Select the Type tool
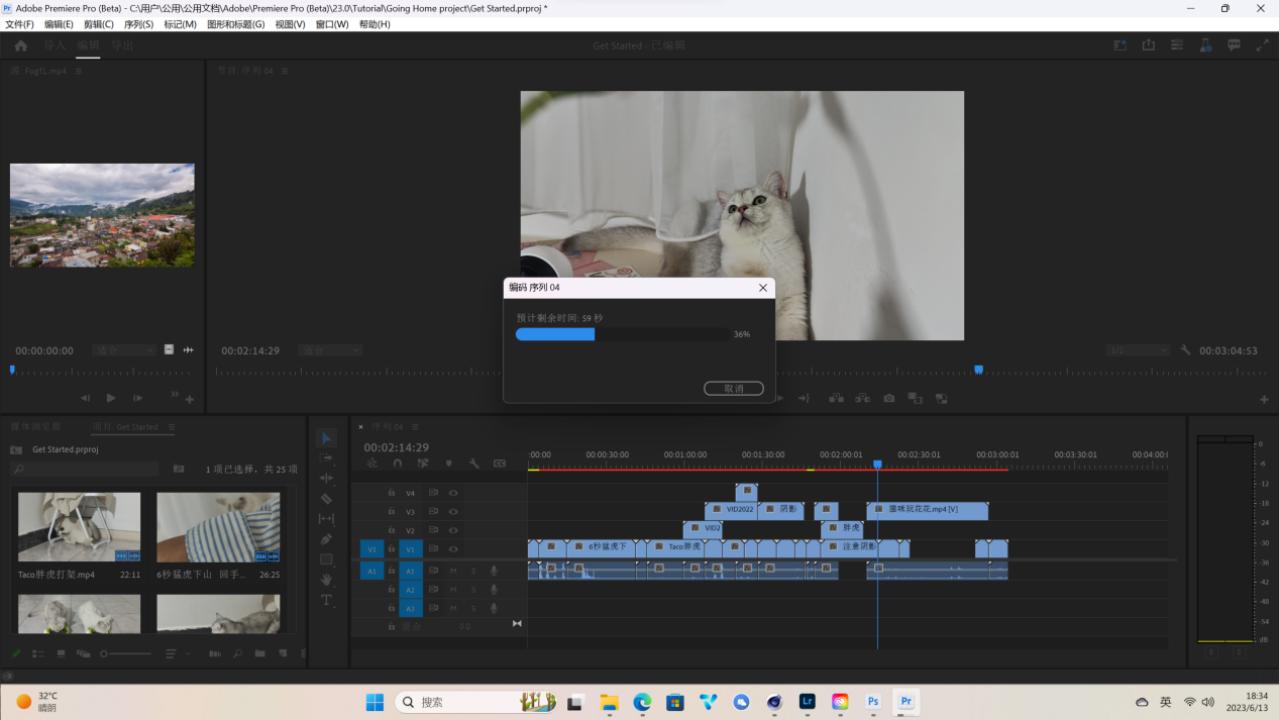Image resolution: width=1279 pixels, height=720 pixels. [x=326, y=600]
